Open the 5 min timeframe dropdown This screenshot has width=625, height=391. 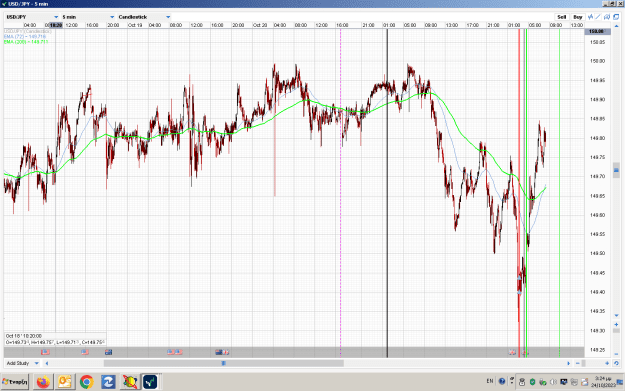[88, 17]
